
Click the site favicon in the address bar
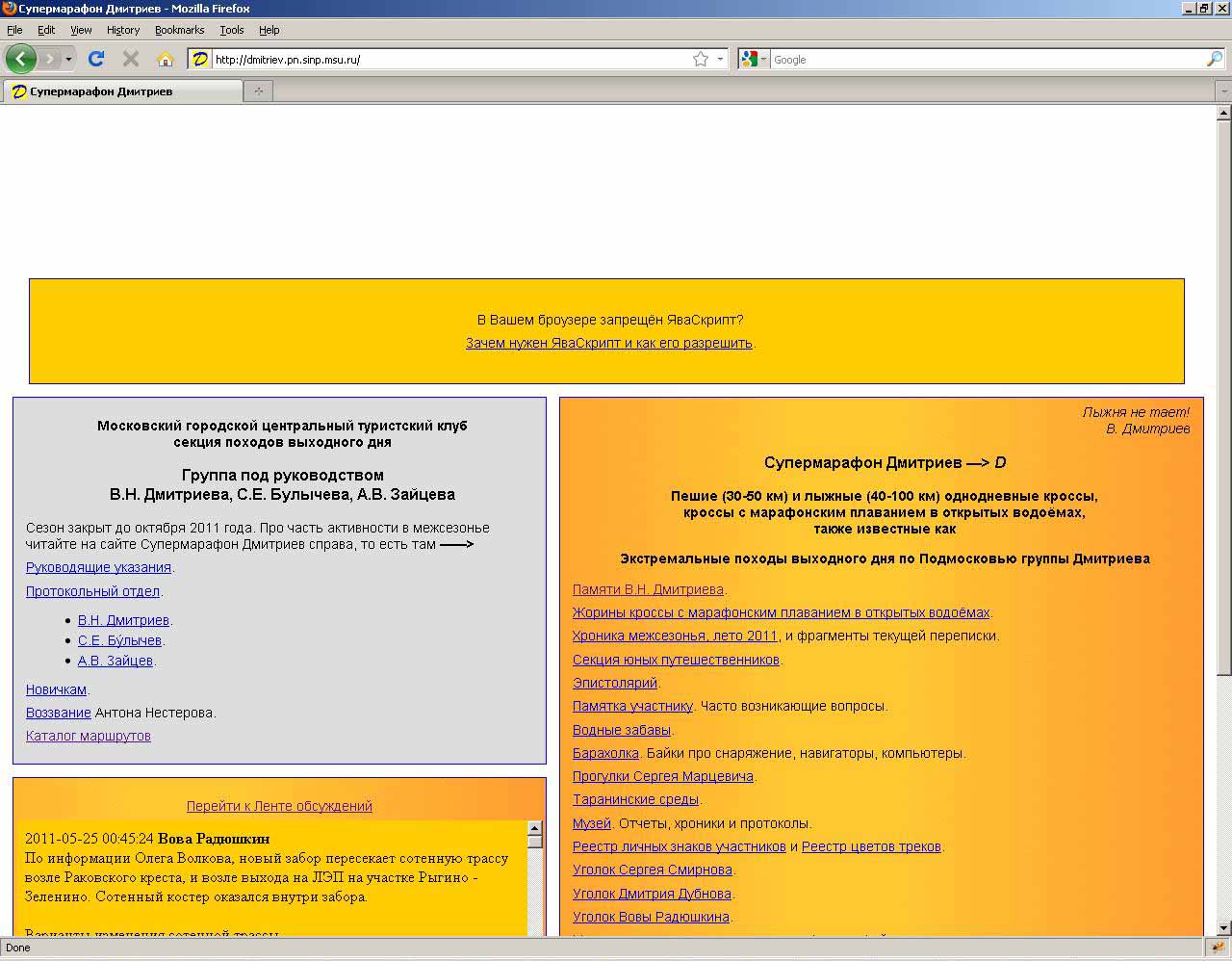tap(198, 59)
